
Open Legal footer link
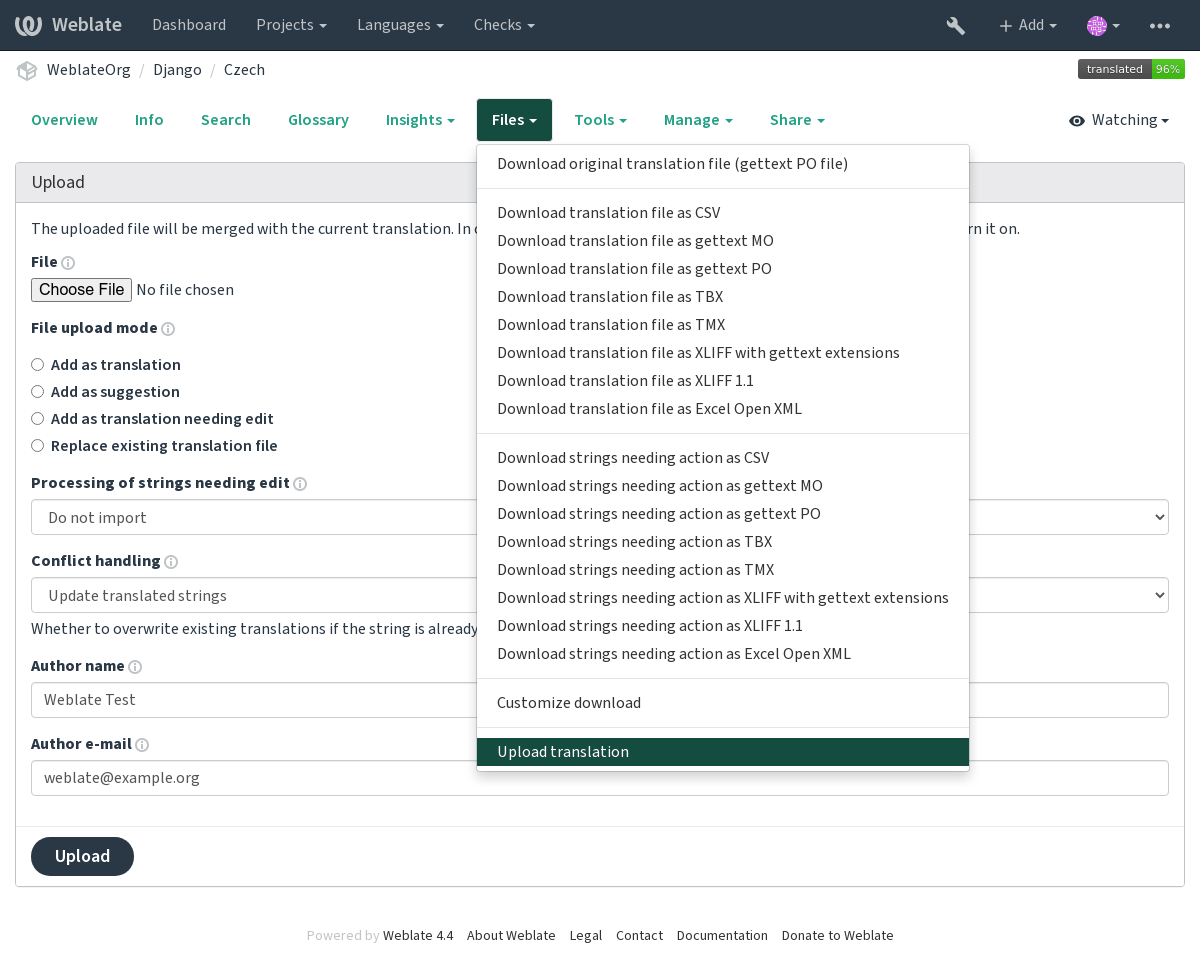pyautogui.click(x=586, y=936)
